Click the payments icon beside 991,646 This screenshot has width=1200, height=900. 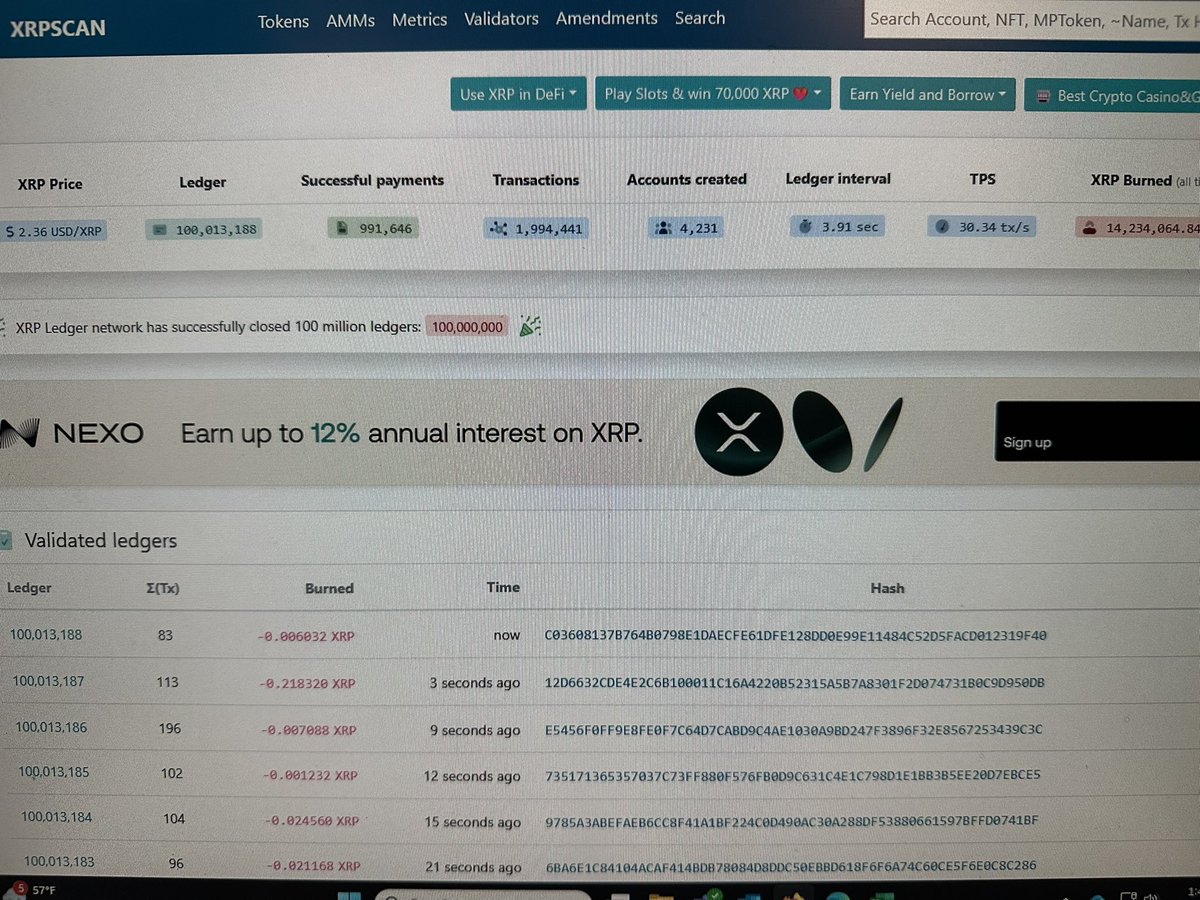tap(342, 229)
